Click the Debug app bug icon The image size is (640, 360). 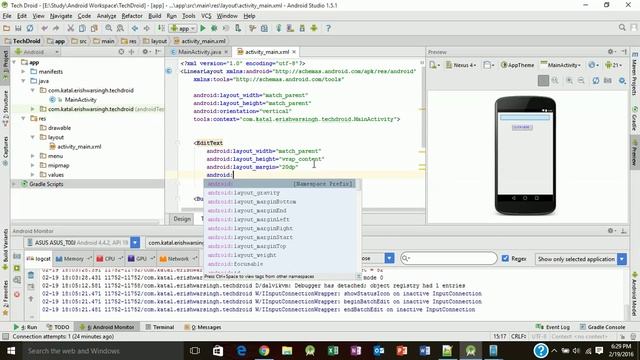pyautogui.click(x=214, y=28)
